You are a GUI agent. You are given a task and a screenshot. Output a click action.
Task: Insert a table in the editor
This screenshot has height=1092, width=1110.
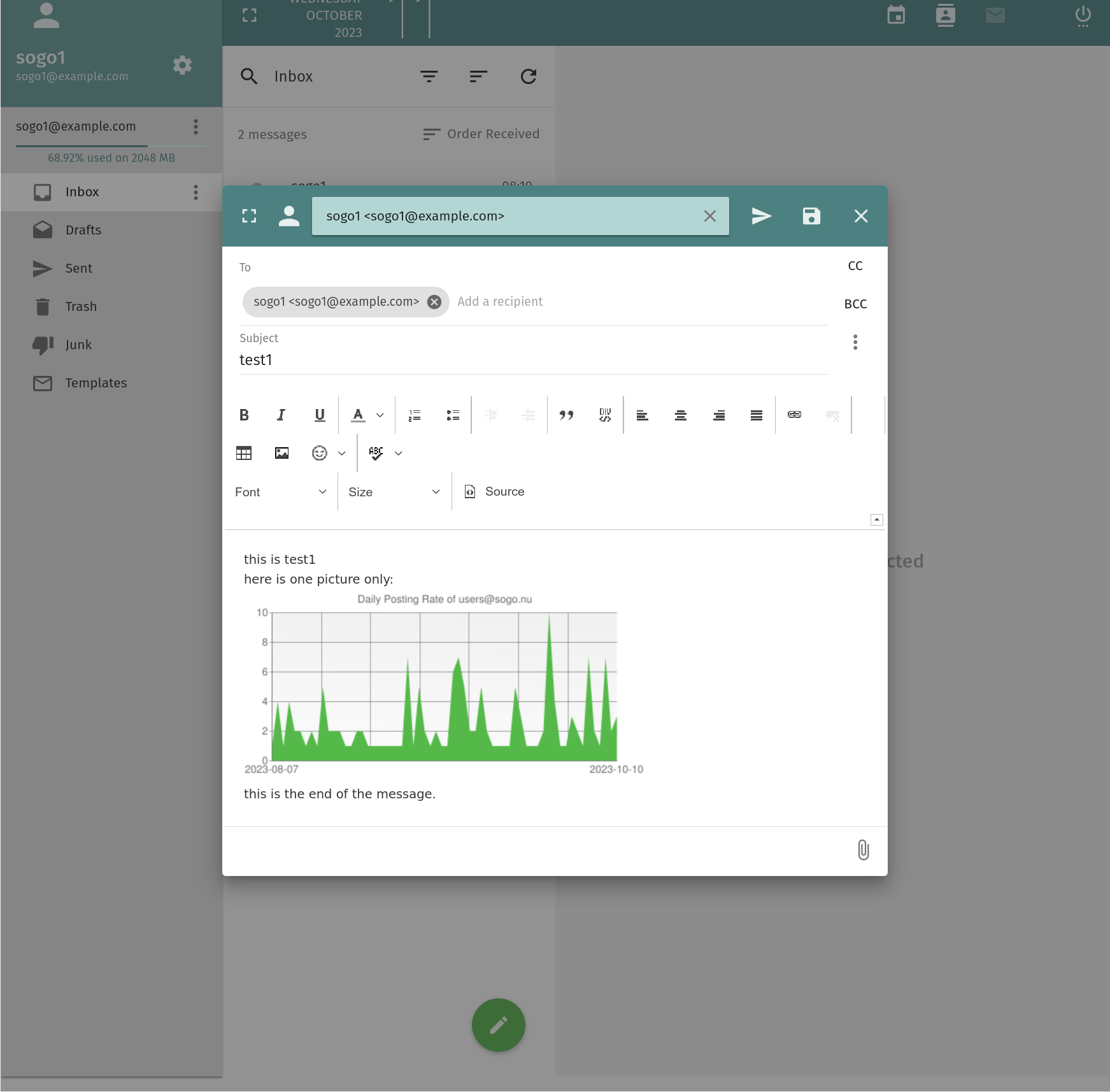pyautogui.click(x=244, y=453)
